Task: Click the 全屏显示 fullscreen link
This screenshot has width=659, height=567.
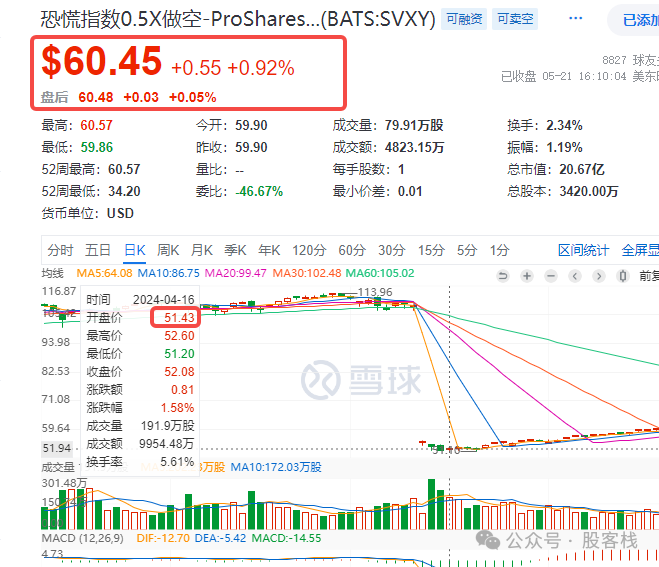Action: (640, 250)
